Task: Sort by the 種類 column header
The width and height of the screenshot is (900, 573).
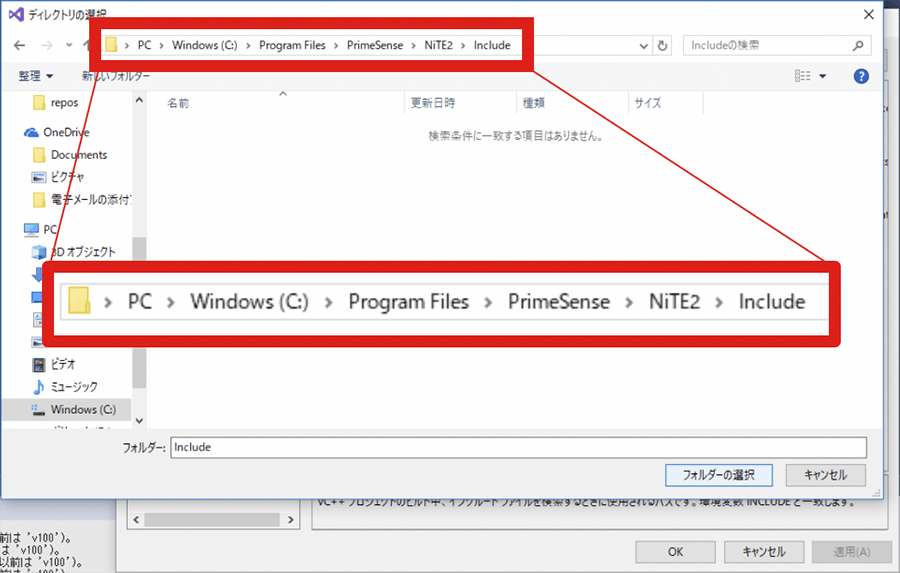Action: [x=534, y=103]
